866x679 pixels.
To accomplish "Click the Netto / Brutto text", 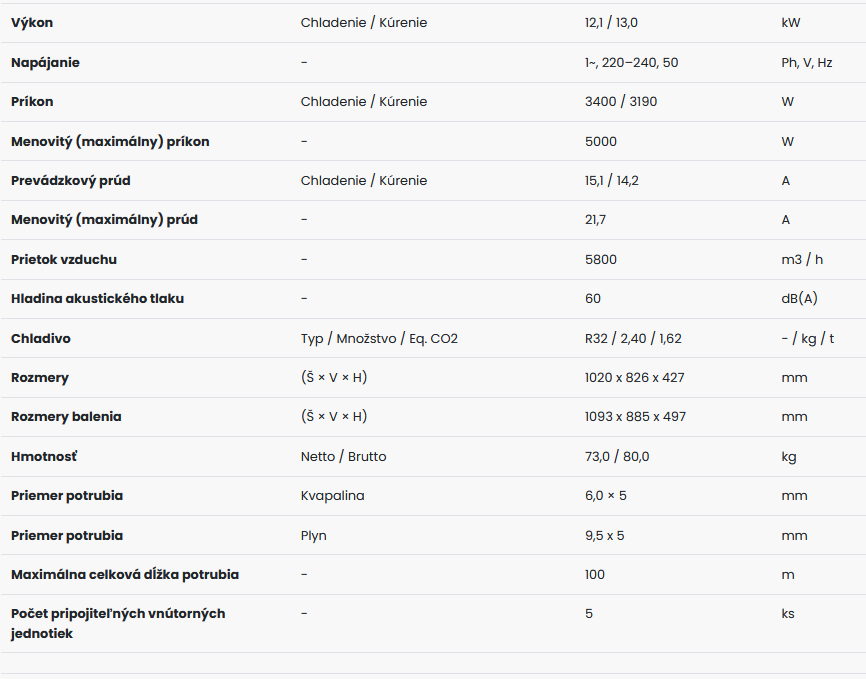I will click(344, 457).
